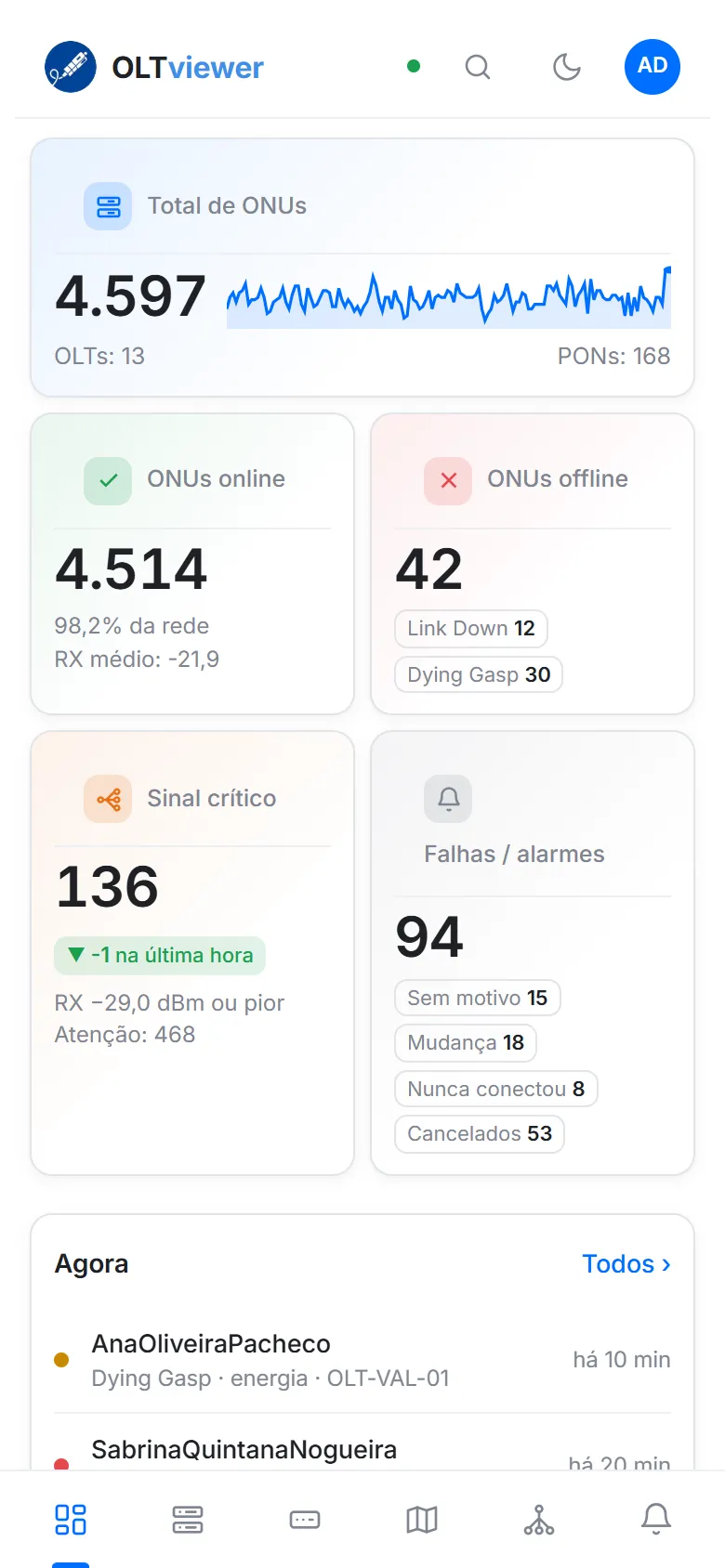Click the OLTviewer title text
Image resolution: width=725 pixels, height=1568 pixels.
point(188,68)
